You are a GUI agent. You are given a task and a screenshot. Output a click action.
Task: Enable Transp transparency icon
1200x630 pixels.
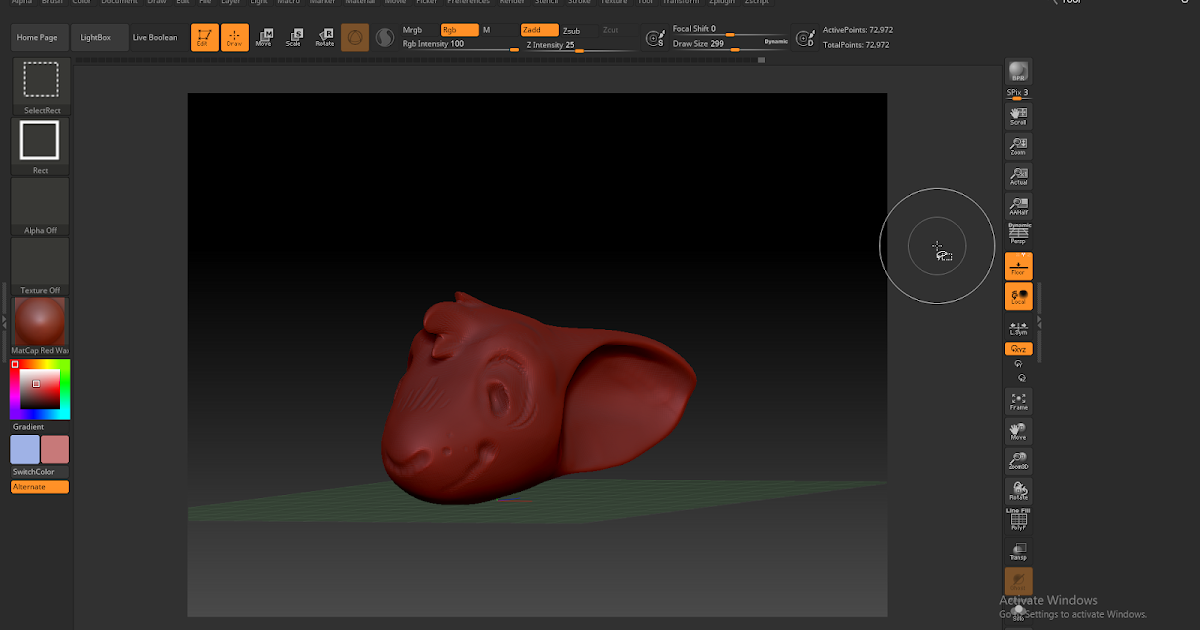coord(1018,550)
